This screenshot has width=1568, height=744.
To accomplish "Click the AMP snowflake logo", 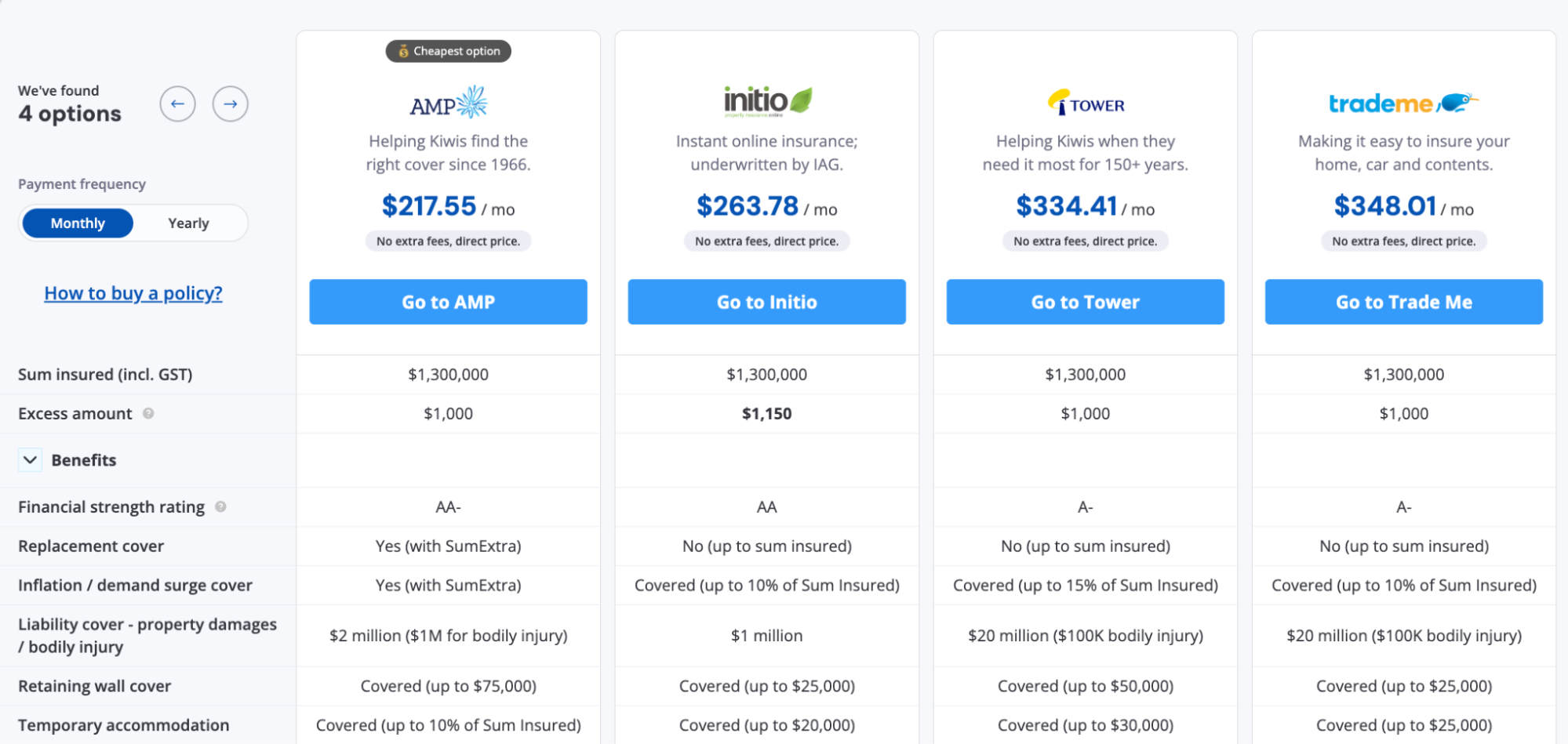I will point(447,102).
